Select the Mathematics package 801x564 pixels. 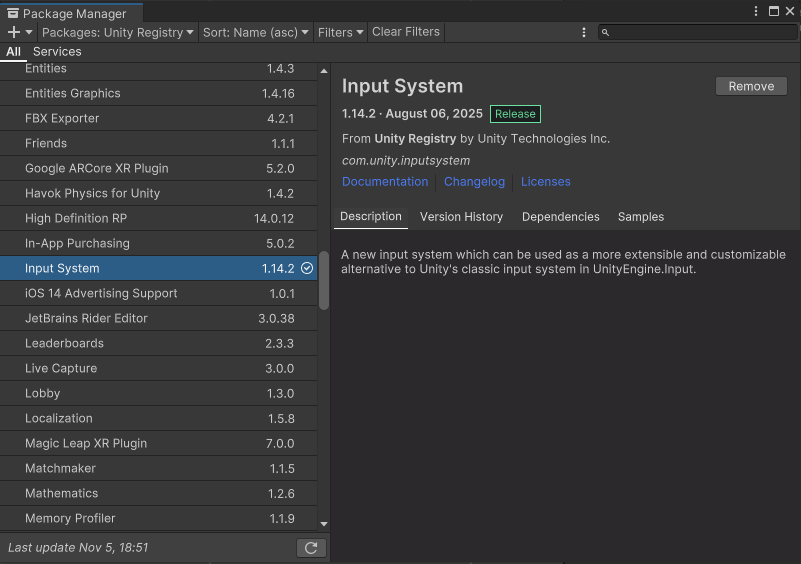point(158,494)
